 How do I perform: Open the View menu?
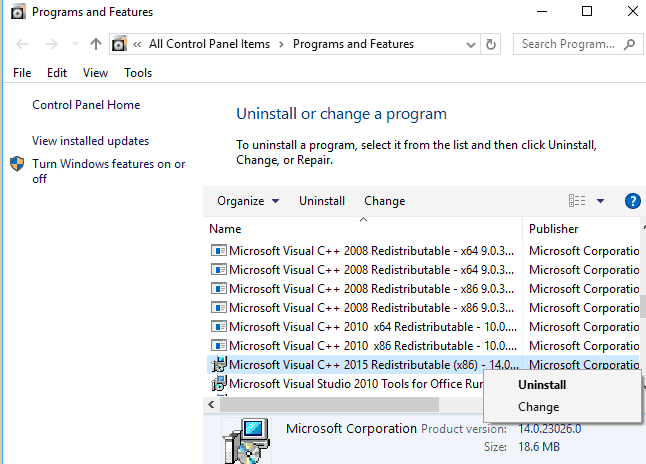95,73
